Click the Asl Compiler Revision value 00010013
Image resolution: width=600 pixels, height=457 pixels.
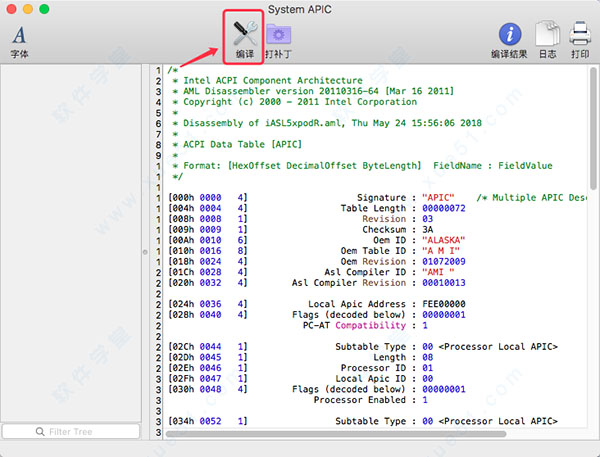point(444,283)
